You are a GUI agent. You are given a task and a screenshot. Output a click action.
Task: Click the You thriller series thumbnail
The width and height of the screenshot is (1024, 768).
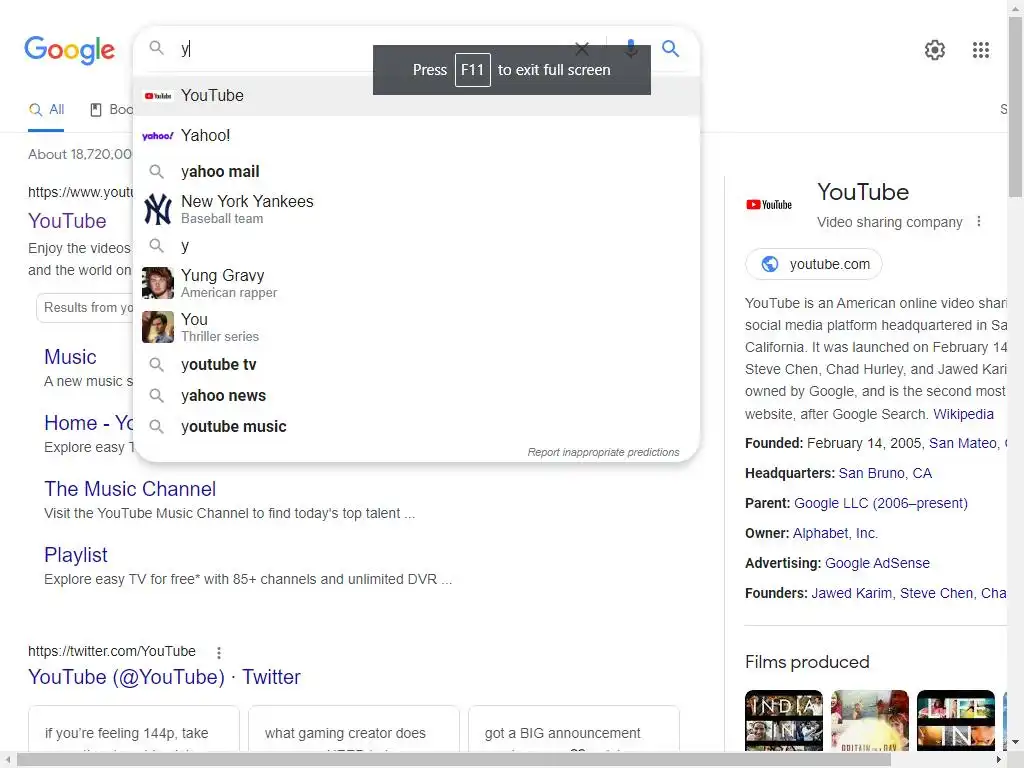pos(157,327)
